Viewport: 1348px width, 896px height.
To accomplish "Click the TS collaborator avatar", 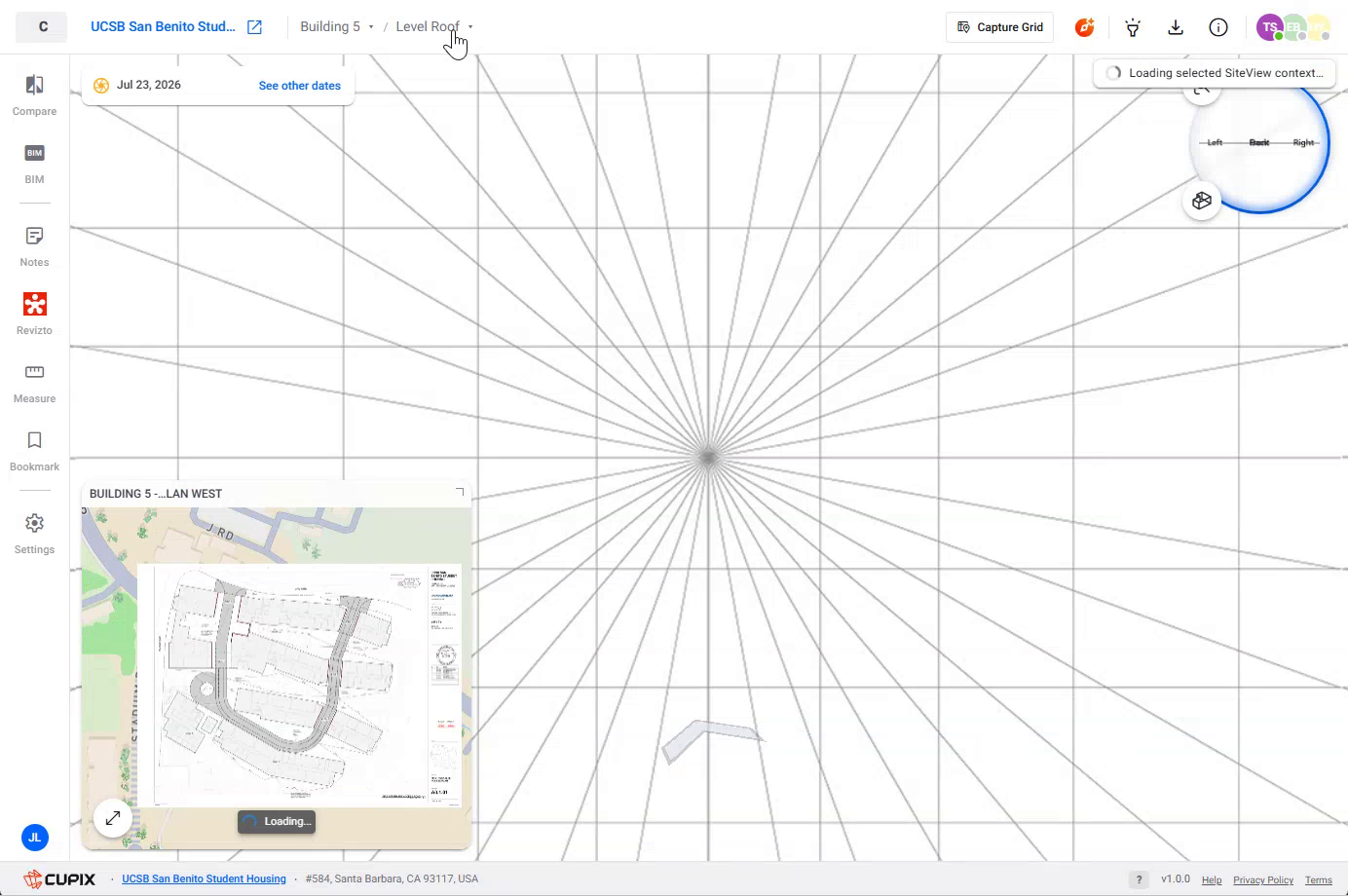I will 1269,27.
